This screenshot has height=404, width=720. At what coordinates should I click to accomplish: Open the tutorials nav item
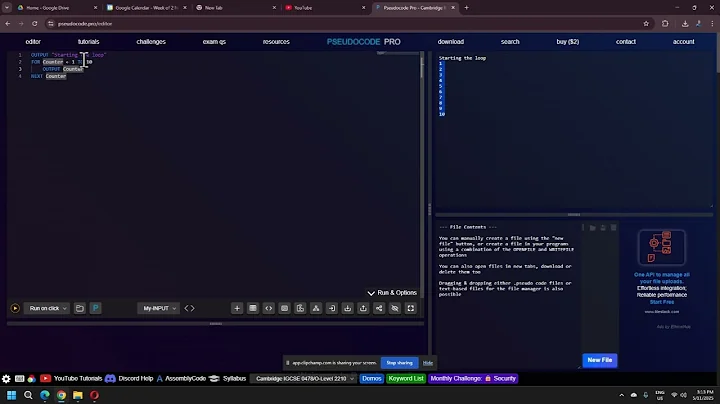coord(89,42)
